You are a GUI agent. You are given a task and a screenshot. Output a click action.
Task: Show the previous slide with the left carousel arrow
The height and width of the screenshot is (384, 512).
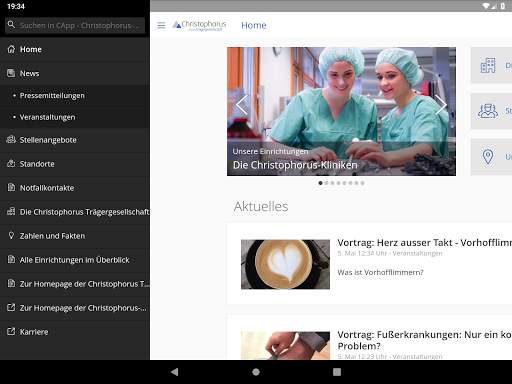(x=242, y=105)
